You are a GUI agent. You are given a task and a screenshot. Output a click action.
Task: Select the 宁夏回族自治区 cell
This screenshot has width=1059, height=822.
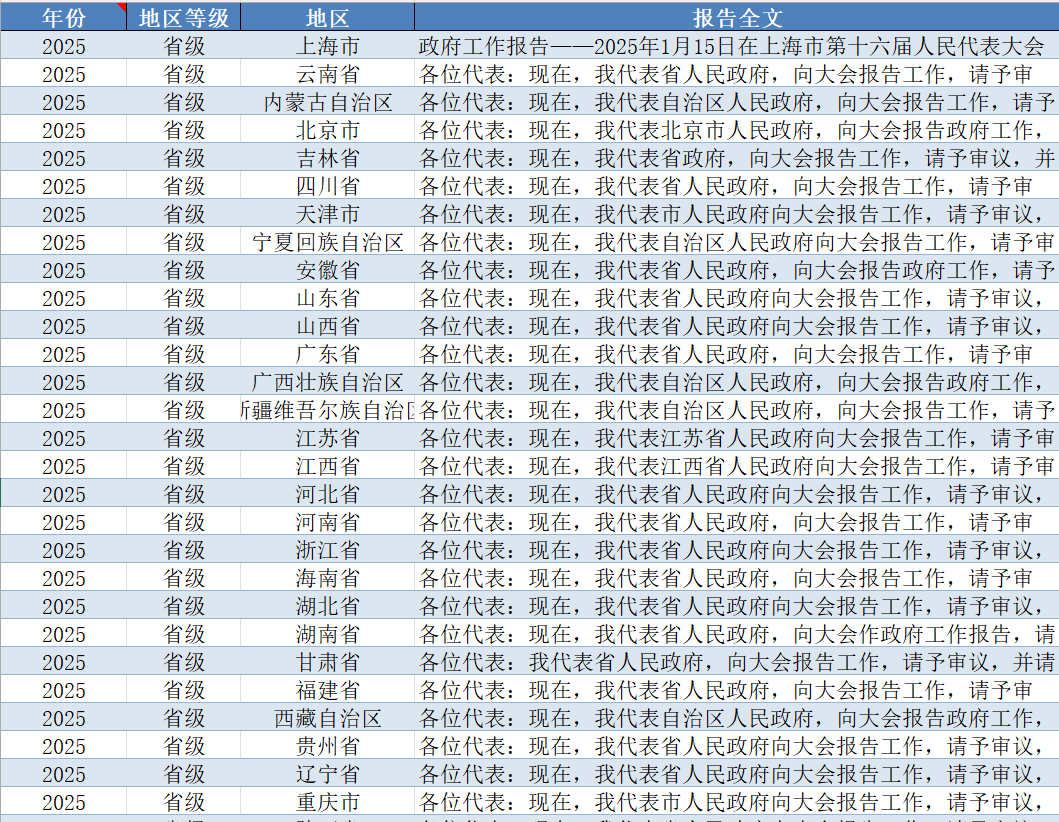[328, 242]
